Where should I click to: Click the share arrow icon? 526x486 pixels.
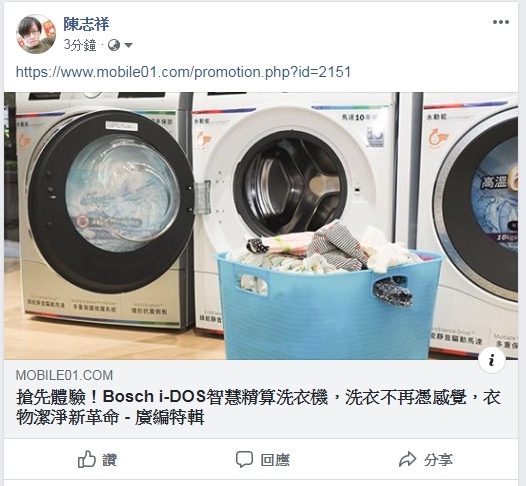407,459
